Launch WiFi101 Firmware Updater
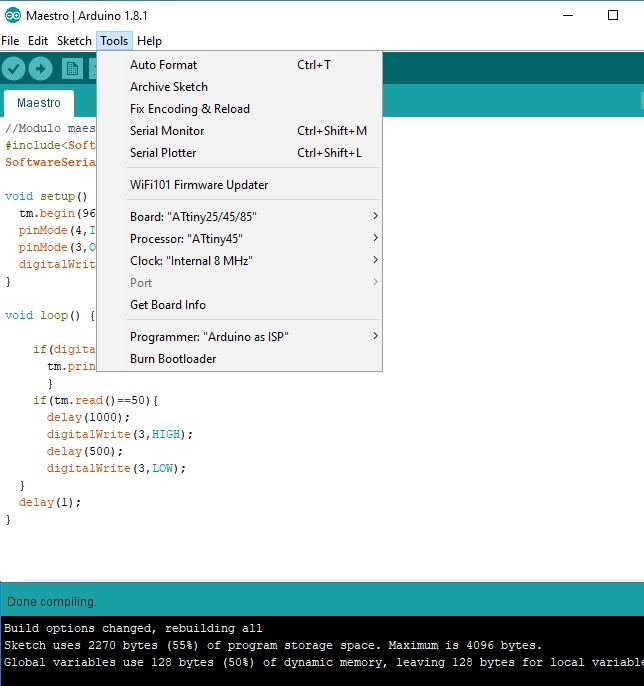 tap(239, 185)
